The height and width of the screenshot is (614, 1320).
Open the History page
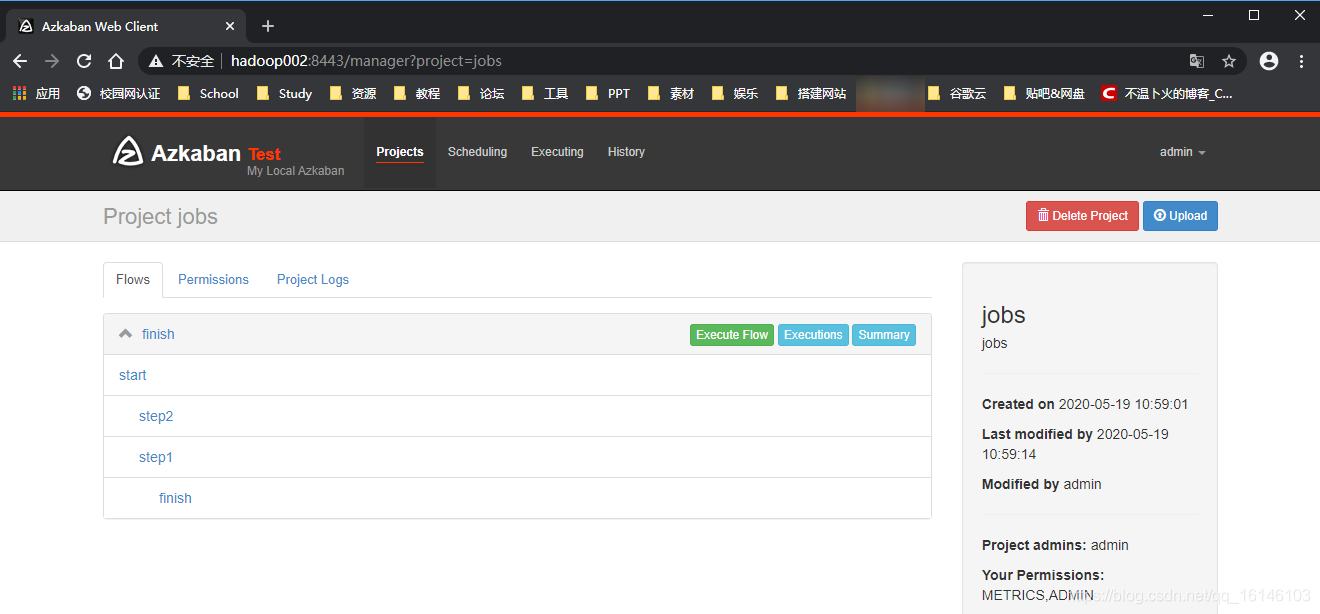click(x=626, y=152)
